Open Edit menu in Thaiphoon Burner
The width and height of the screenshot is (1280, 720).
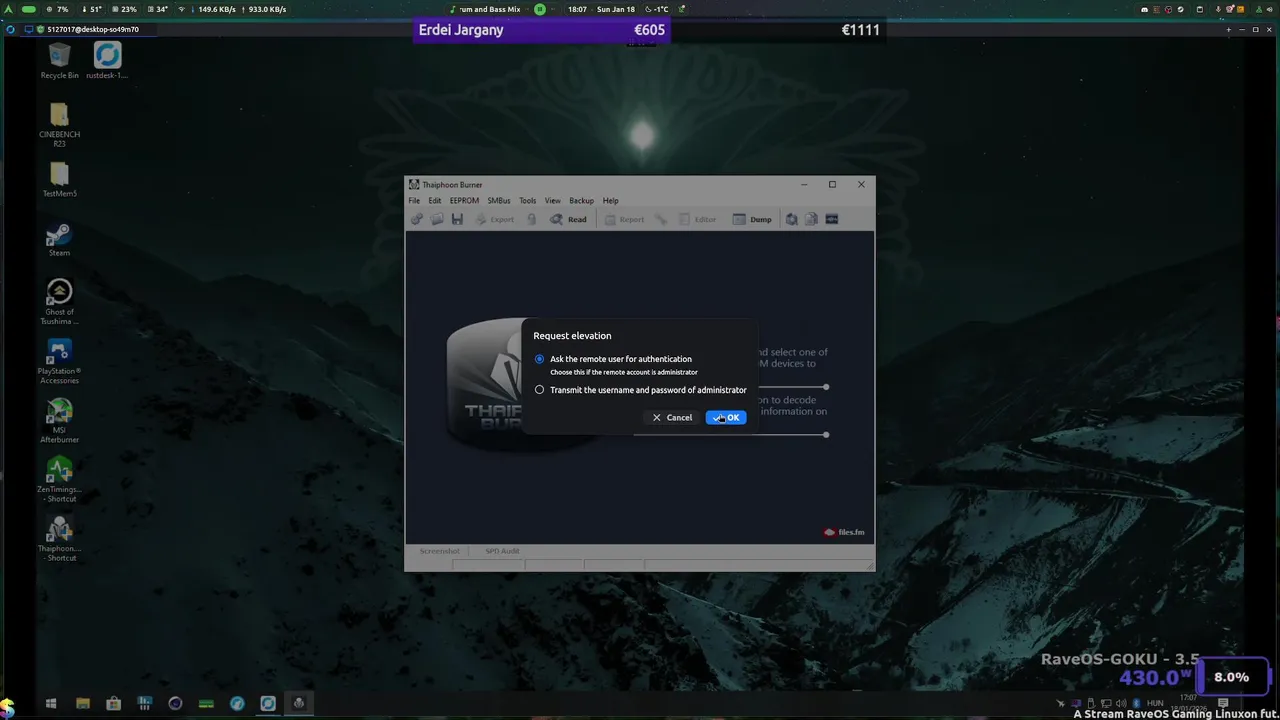click(435, 201)
